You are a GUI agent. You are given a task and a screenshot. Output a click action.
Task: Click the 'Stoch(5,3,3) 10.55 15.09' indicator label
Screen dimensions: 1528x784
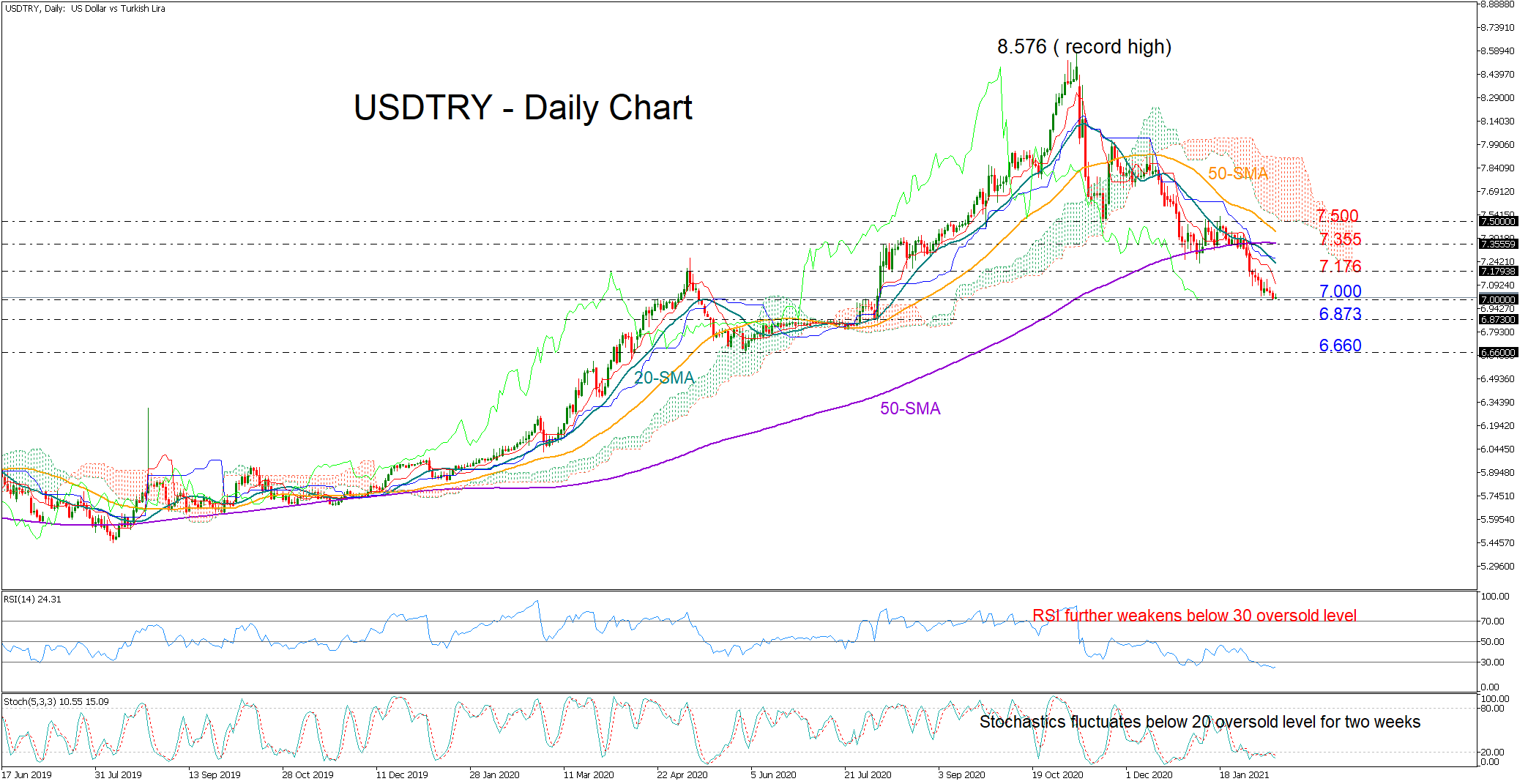(x=56, y=701)
